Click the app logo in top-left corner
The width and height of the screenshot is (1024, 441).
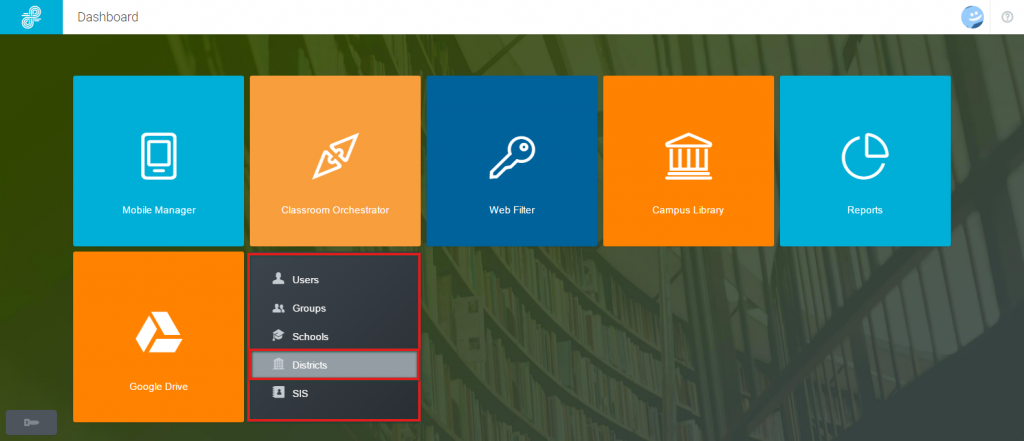(31, 17)
